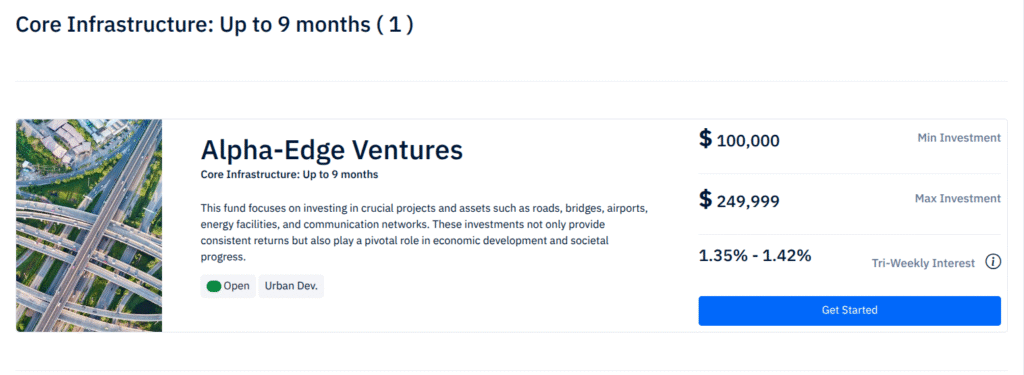Screen dimensions: 1024x375
Task: Click the $100,000 minimum investment amount
Action: [739, 140]
